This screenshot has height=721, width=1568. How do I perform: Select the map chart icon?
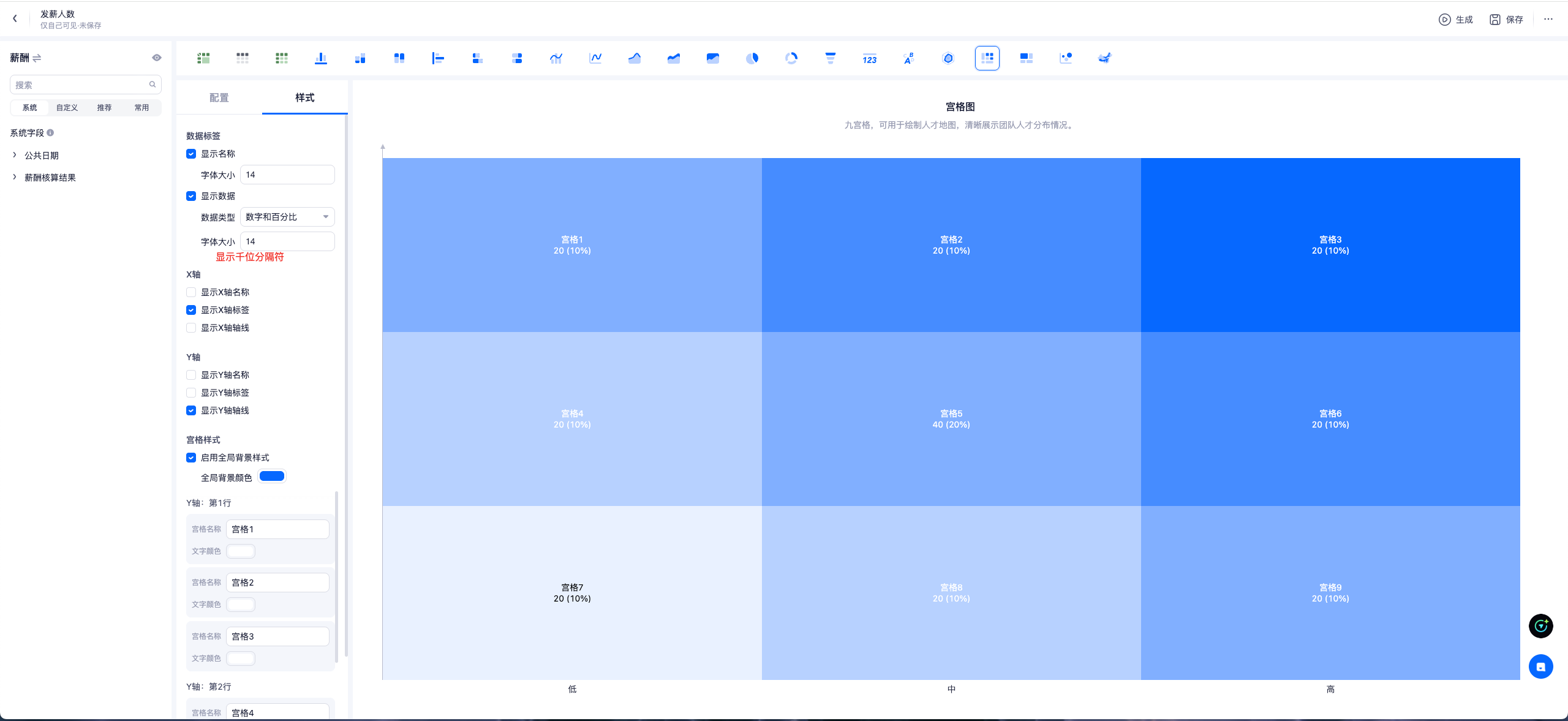pyautogui.click(x=1105, y=58)
